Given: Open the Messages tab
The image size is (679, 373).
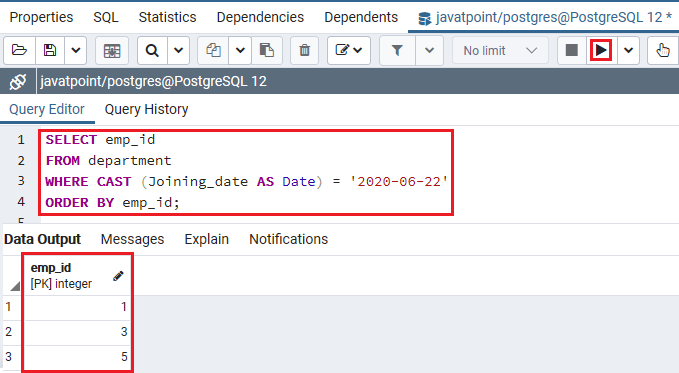Looking at the screenshot, I should tap(133, 239).
